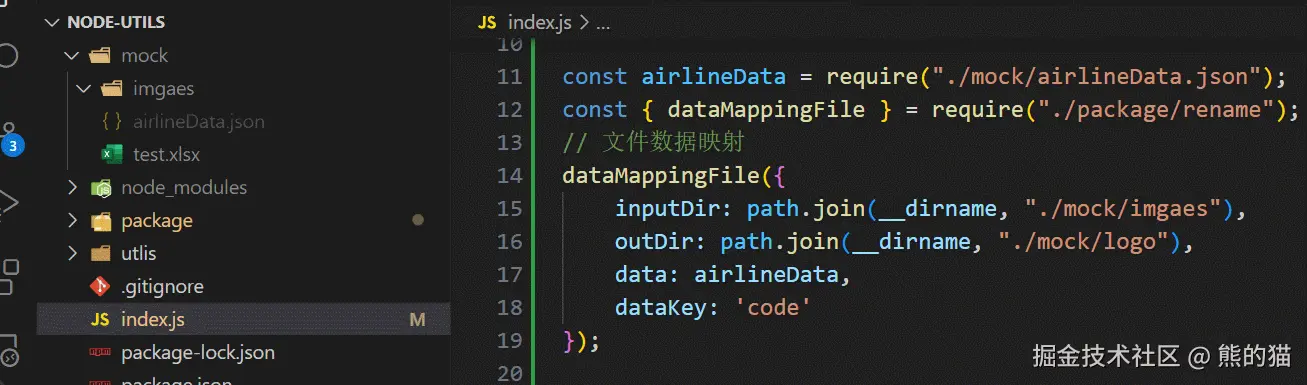The image size is (1307, 385).
Task: Open airlineData.json in explorer
Action: (x=199, y=121)
